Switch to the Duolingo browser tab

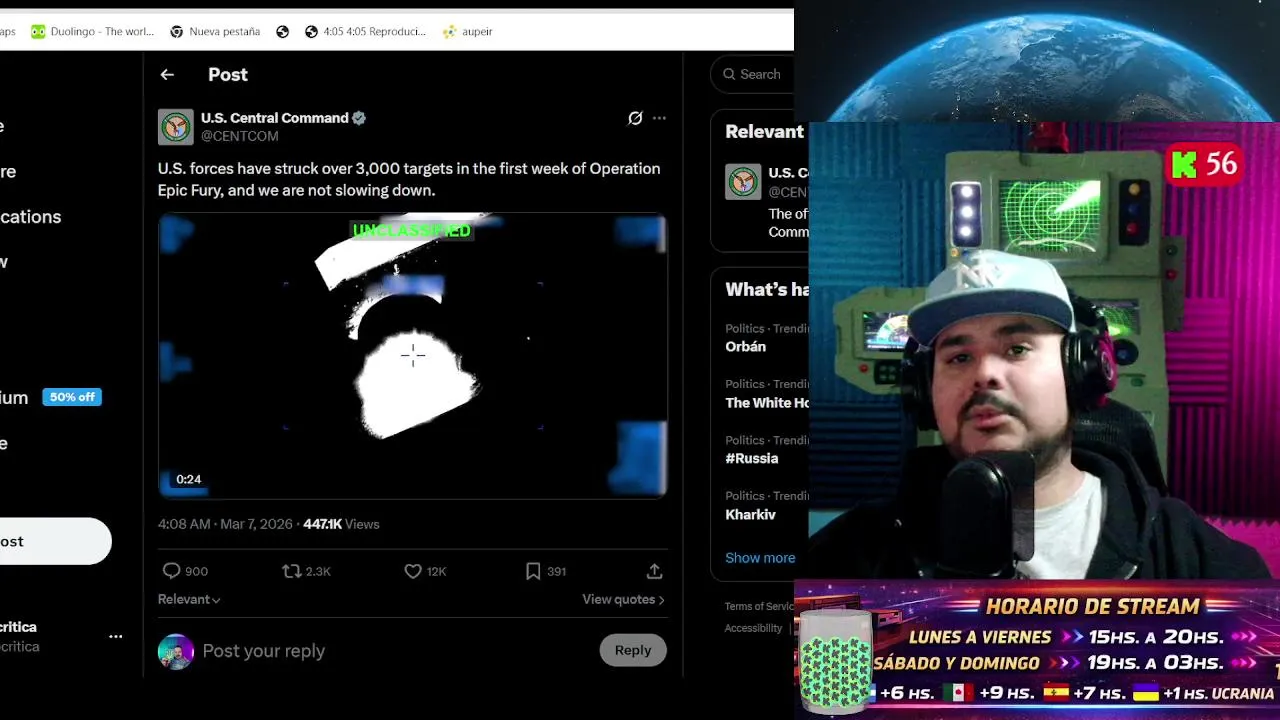point(92,31)
